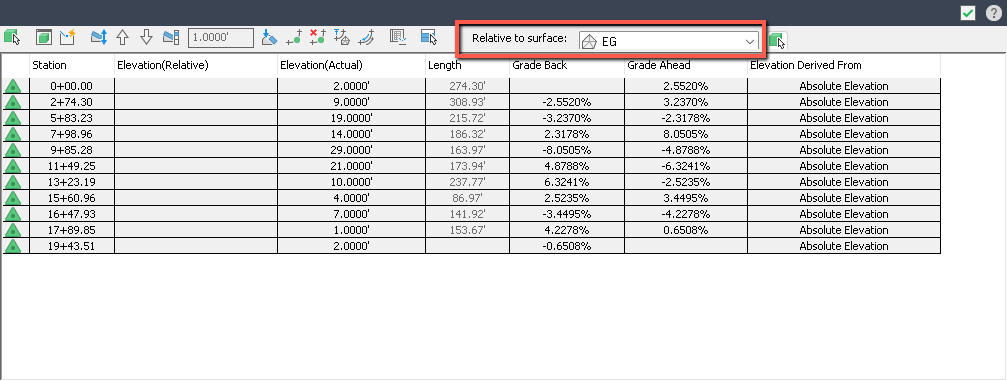This screenshot has height=381, width=1007.
Task: Click relative elevation cell for station 2+74.30
Action: (196, 102)
